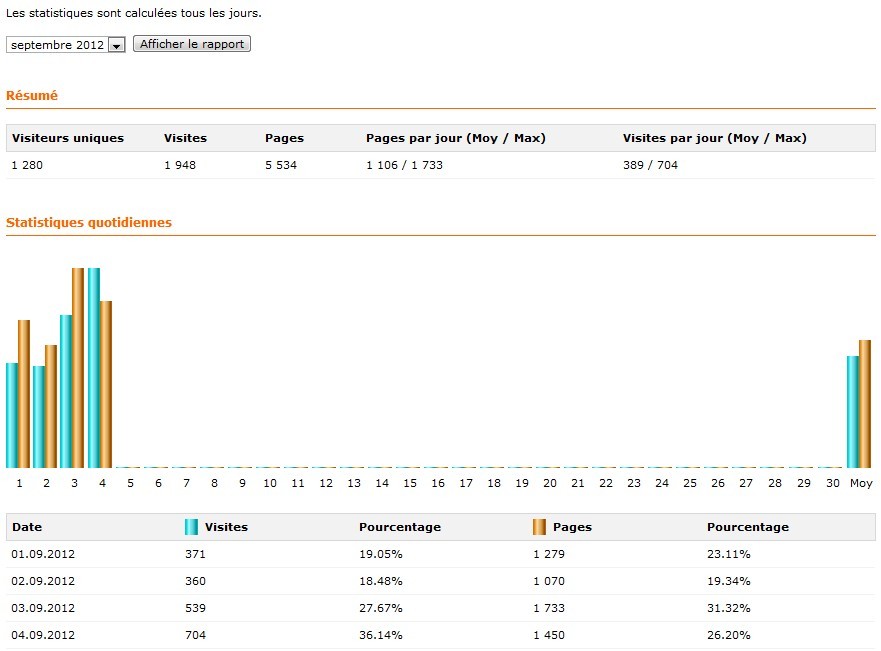Click the day 30 axis label
881x651 pixels.
point(833,483)
